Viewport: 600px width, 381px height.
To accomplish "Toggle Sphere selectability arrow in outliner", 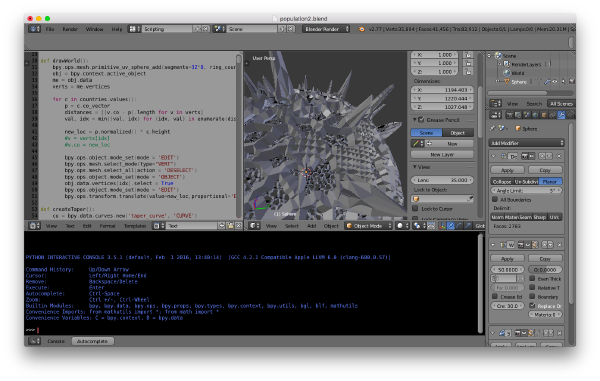I will [563, 81].
